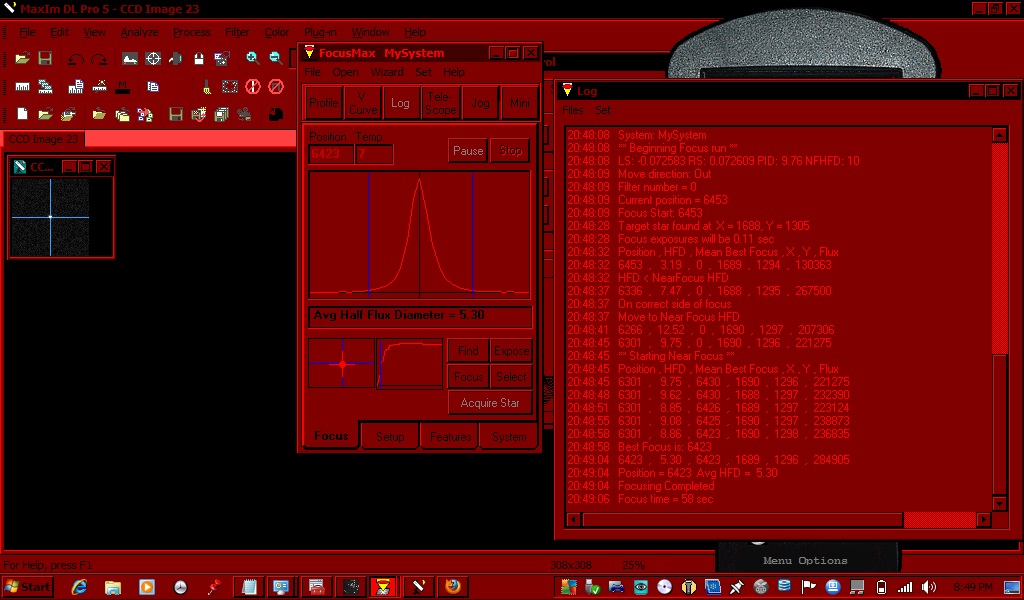Click the V Curve button in FocusMax
The width and height of the screenshot is (1024, 600).
pyautogui.click(x=362, y=103)
